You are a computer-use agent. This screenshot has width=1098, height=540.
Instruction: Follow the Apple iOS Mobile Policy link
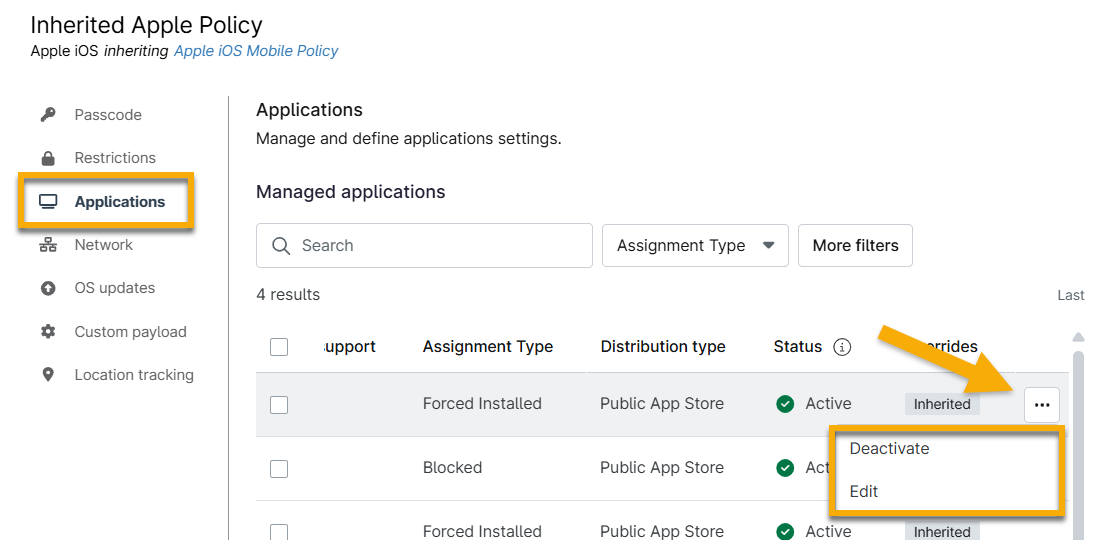pos(256,51)
